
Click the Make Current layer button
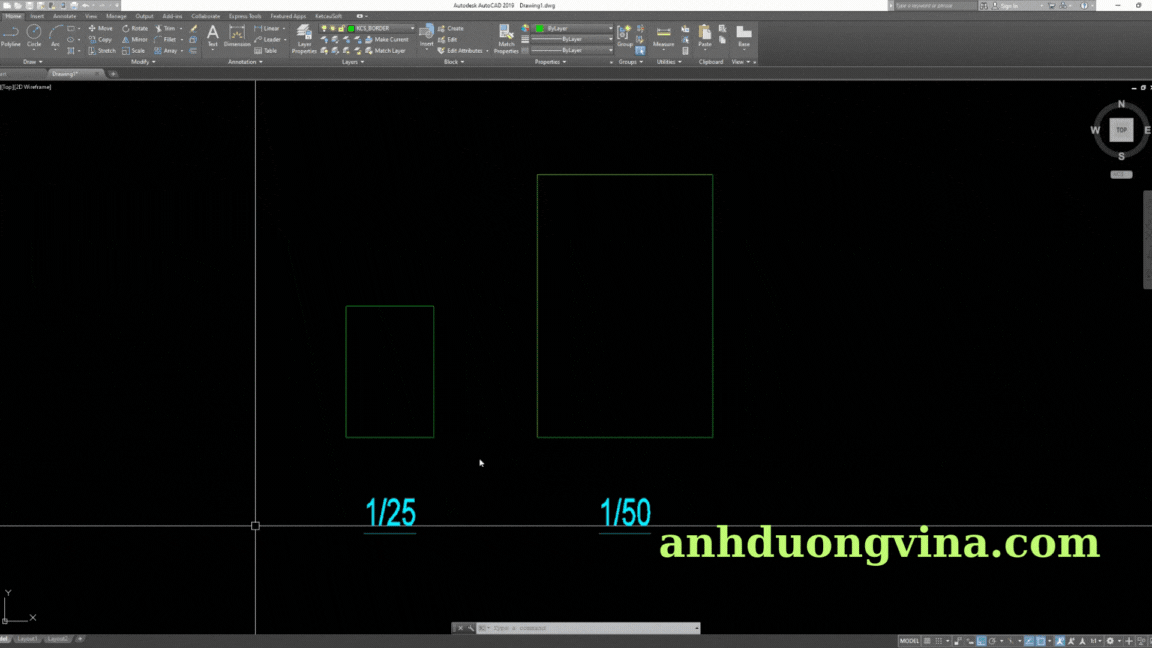pyautogui.click(x=390, y=39)
